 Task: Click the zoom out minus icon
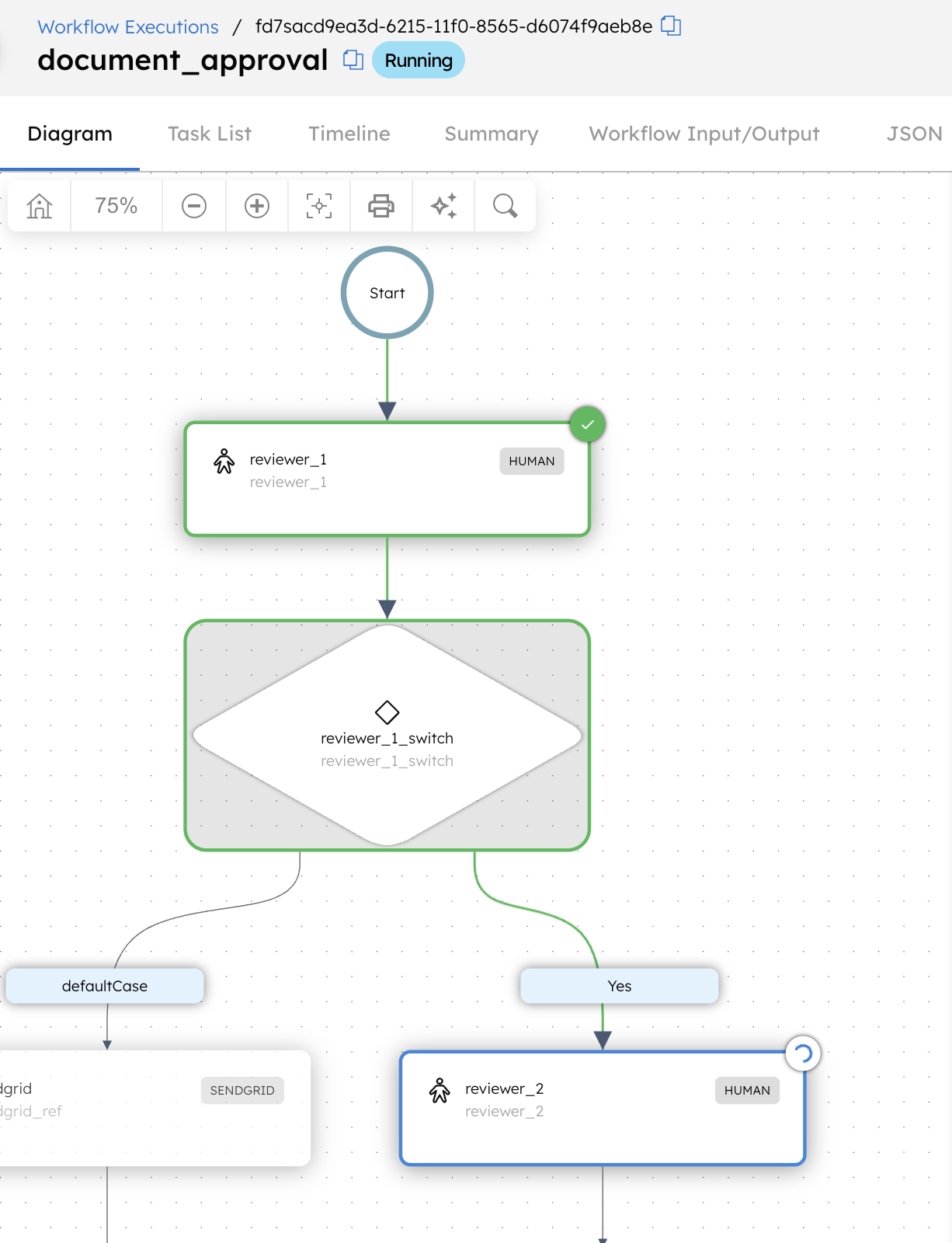click(x=194, y=206)
